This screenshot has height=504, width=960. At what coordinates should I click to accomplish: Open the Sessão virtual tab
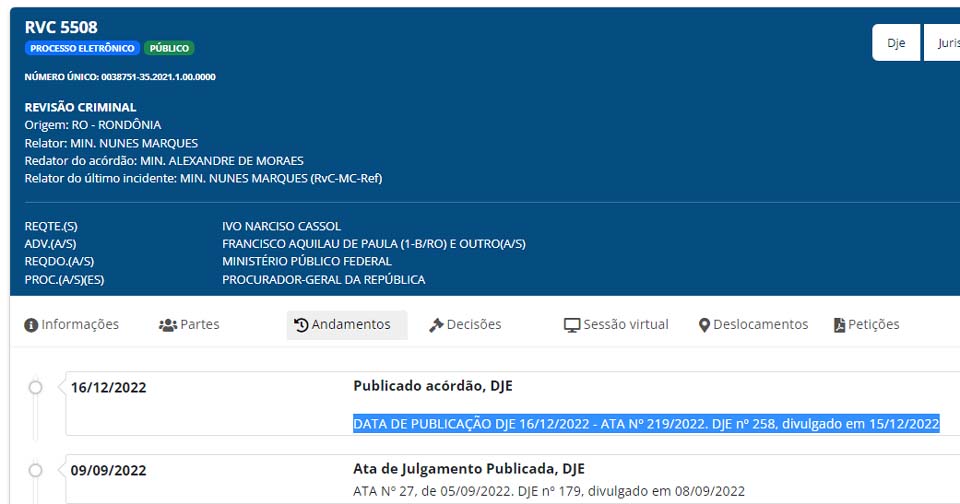(626, 324)
